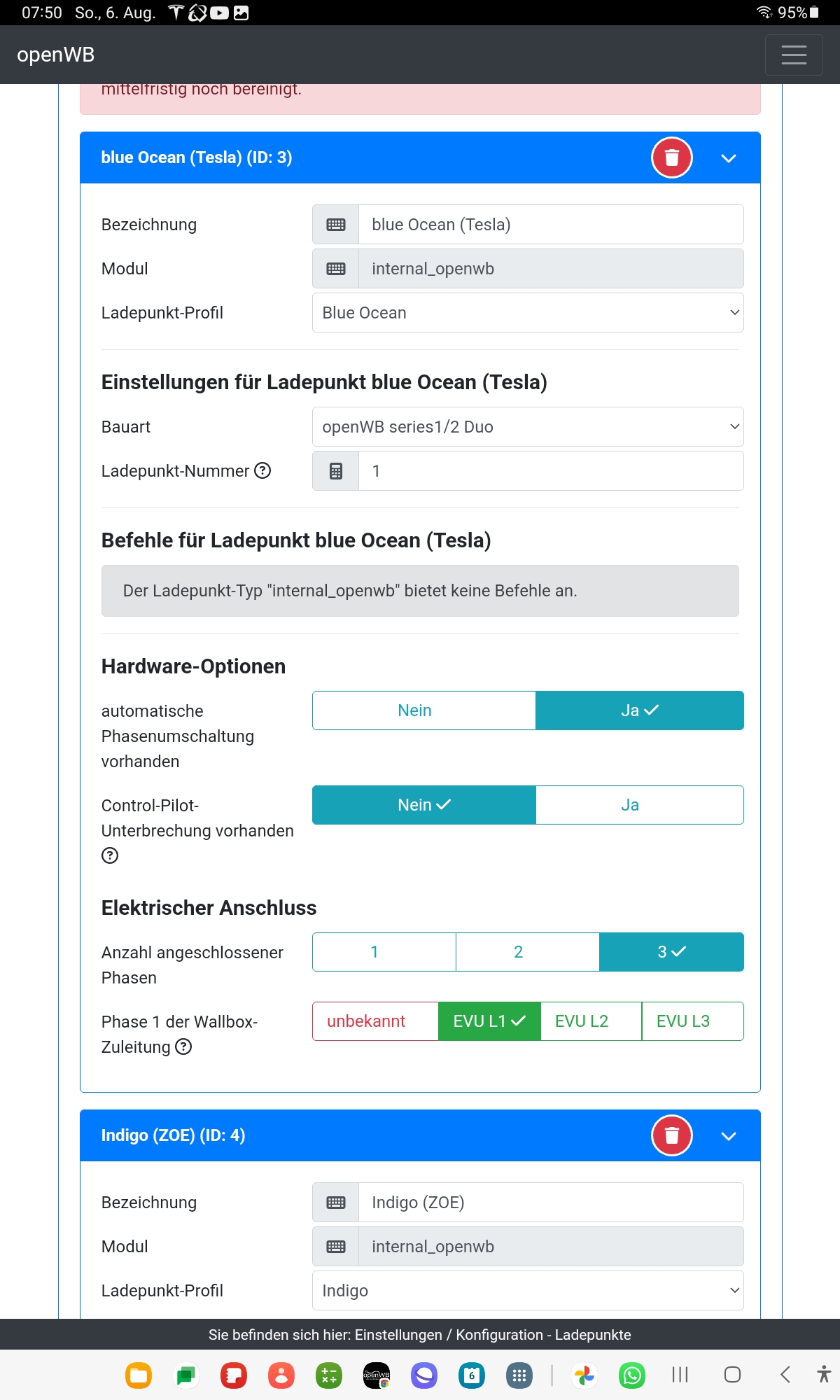Screen dimensions: 840x1400
Task: Edit the Indigo (ZOE) name field
Action: (x=551, y=1203)
